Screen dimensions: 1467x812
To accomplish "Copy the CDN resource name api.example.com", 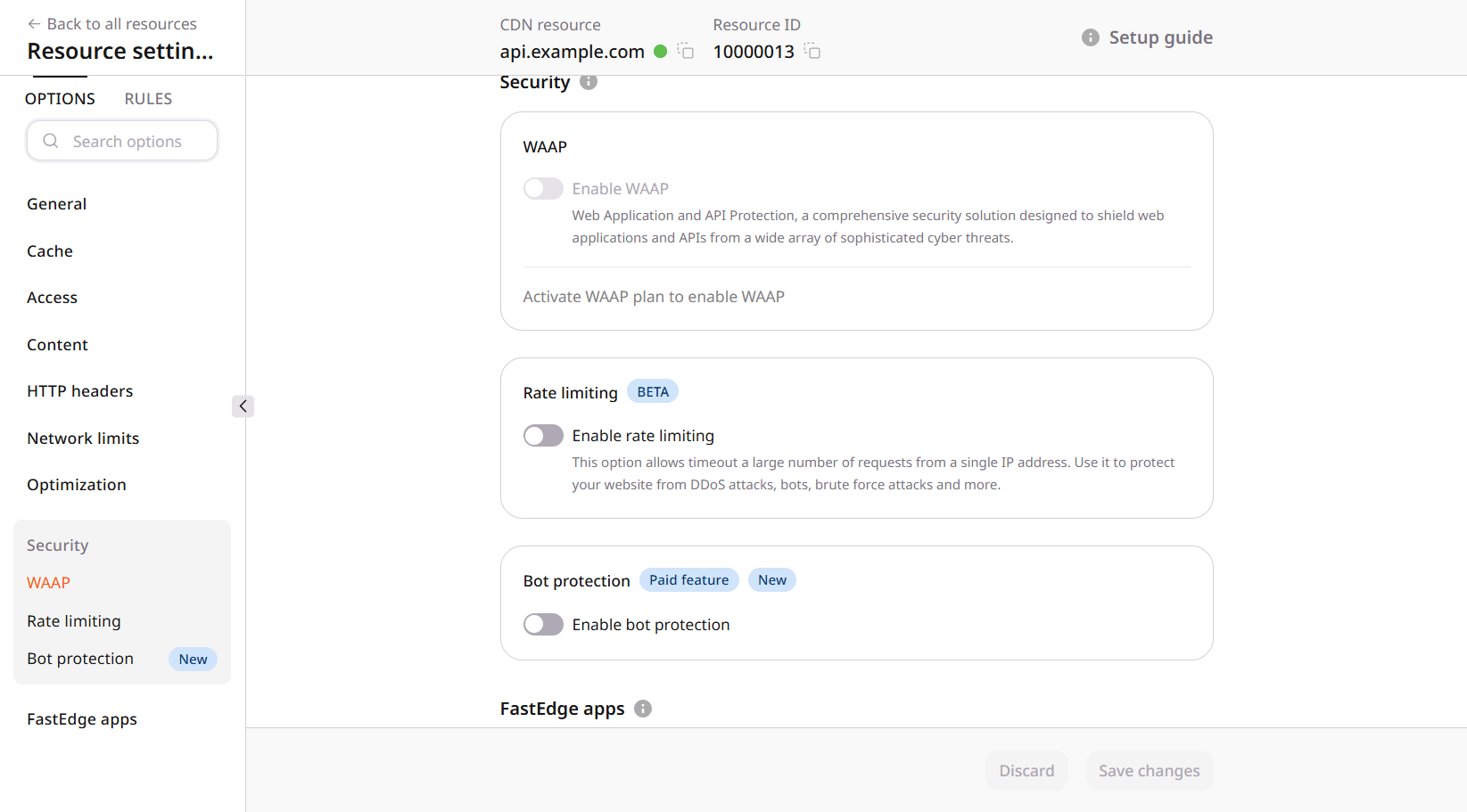I will click(686, 51).
